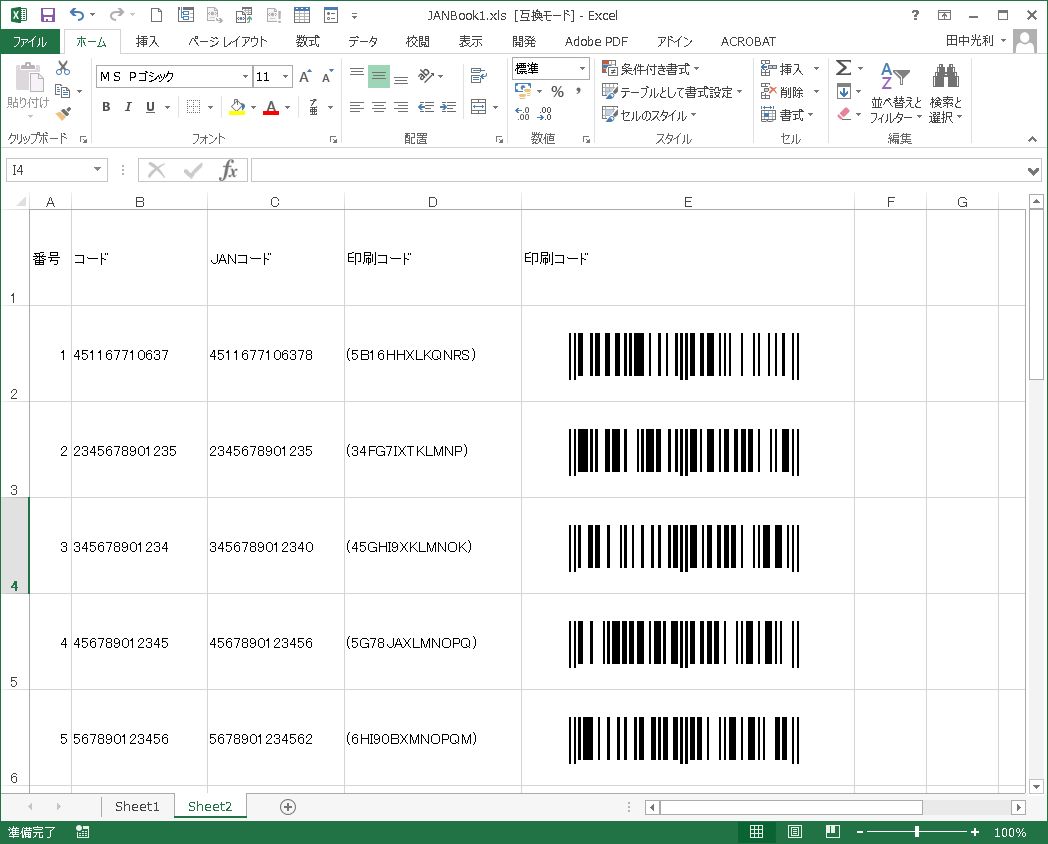The width and height of the screenshot is (1048, 844).
Task: Click the 削除 cells delete button
Action: point(790,92)
